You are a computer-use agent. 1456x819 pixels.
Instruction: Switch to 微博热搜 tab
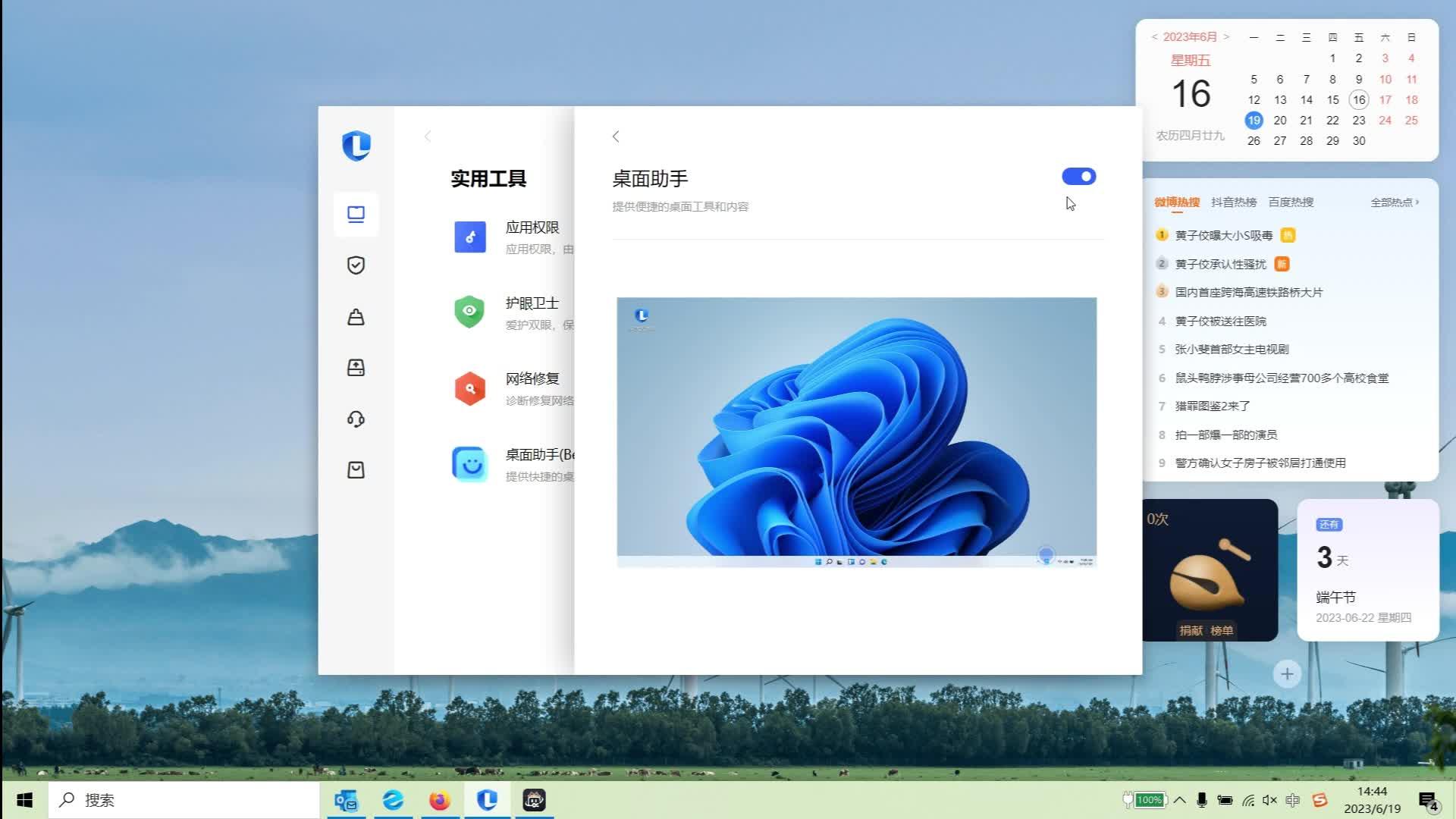[1177, 202]
